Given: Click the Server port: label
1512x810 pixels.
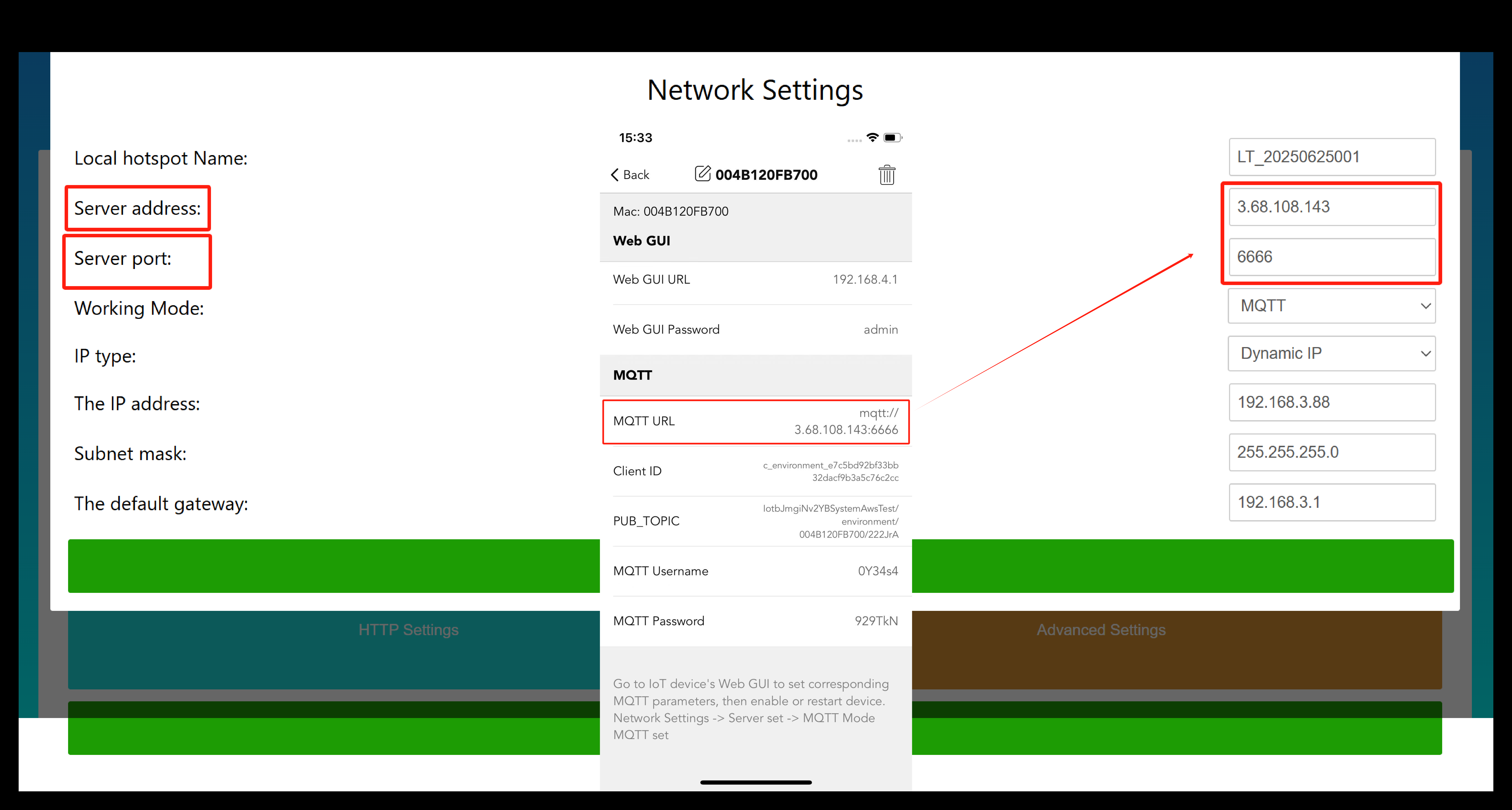Looking at the screenshot, I should pos(123,258).
